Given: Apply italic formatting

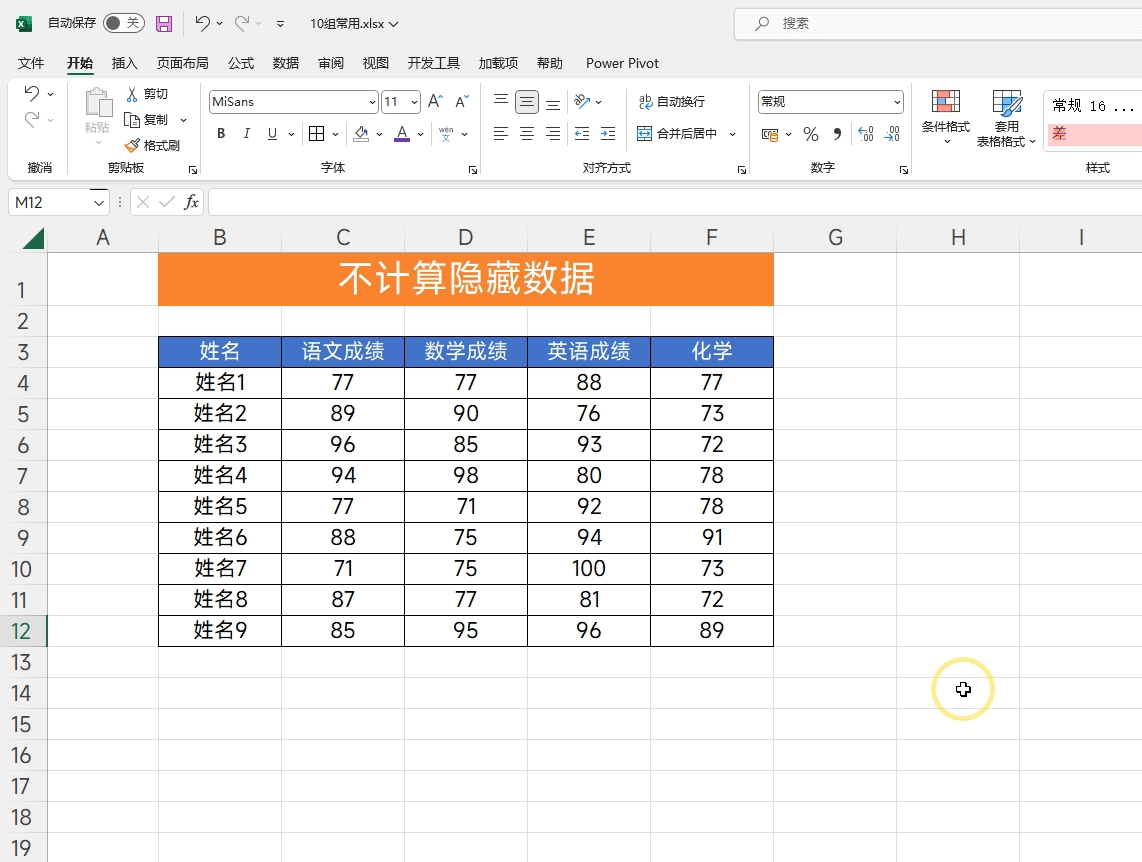Looking at the screenshot, I should pyautogui.click(x=246, y=133).
